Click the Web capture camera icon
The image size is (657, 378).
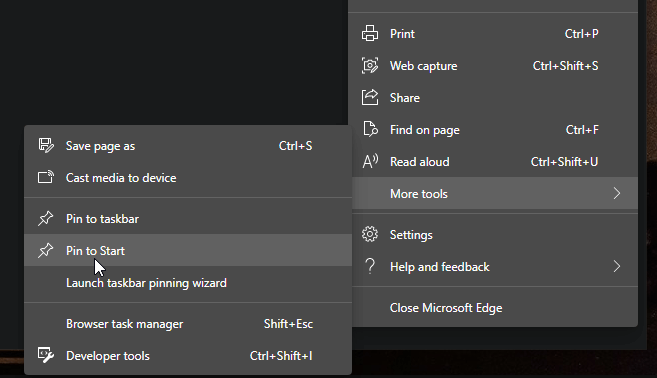[370, 66]
